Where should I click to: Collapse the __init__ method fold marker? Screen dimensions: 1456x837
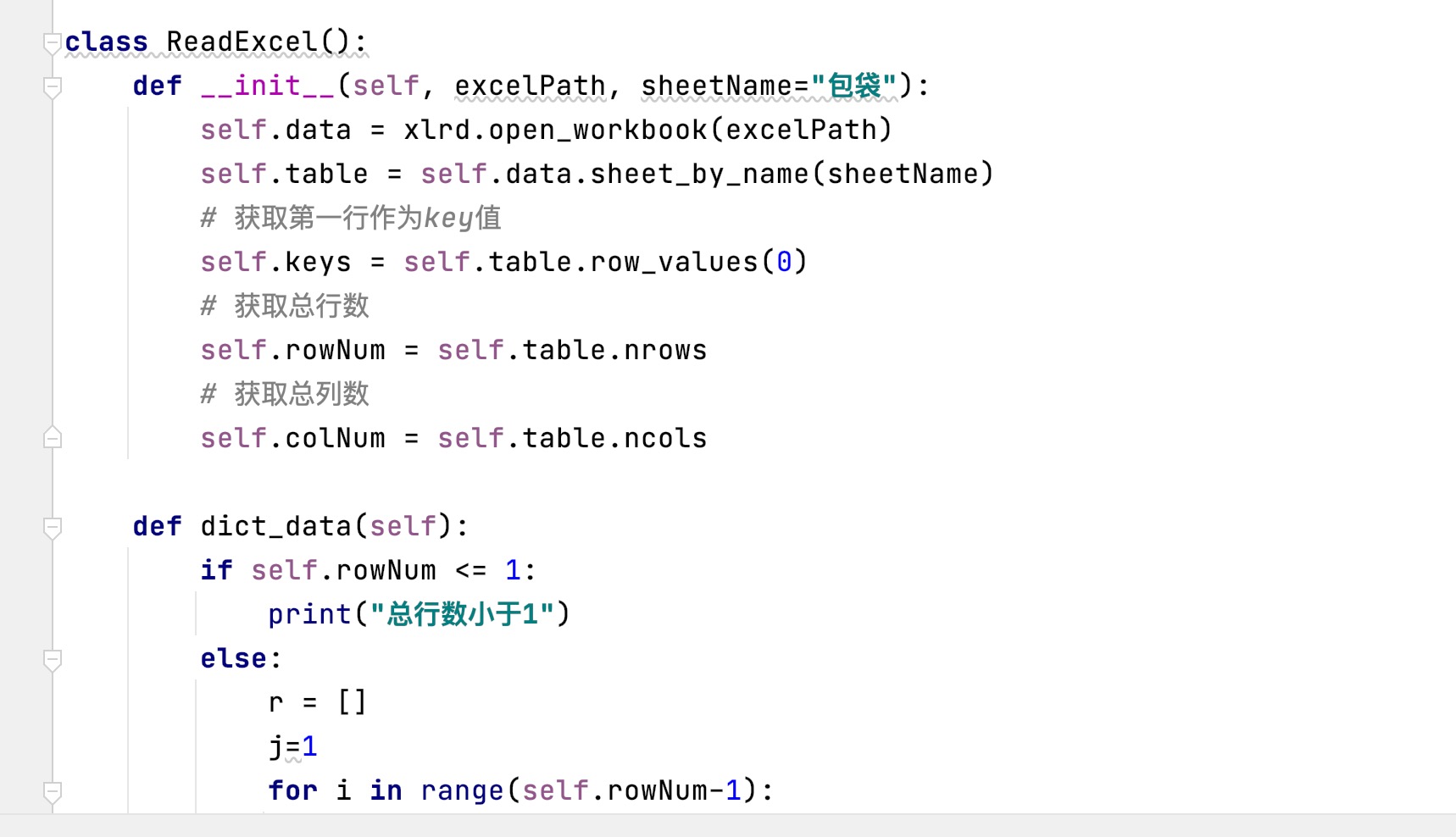pyautogui.click(x=53, y=87)
